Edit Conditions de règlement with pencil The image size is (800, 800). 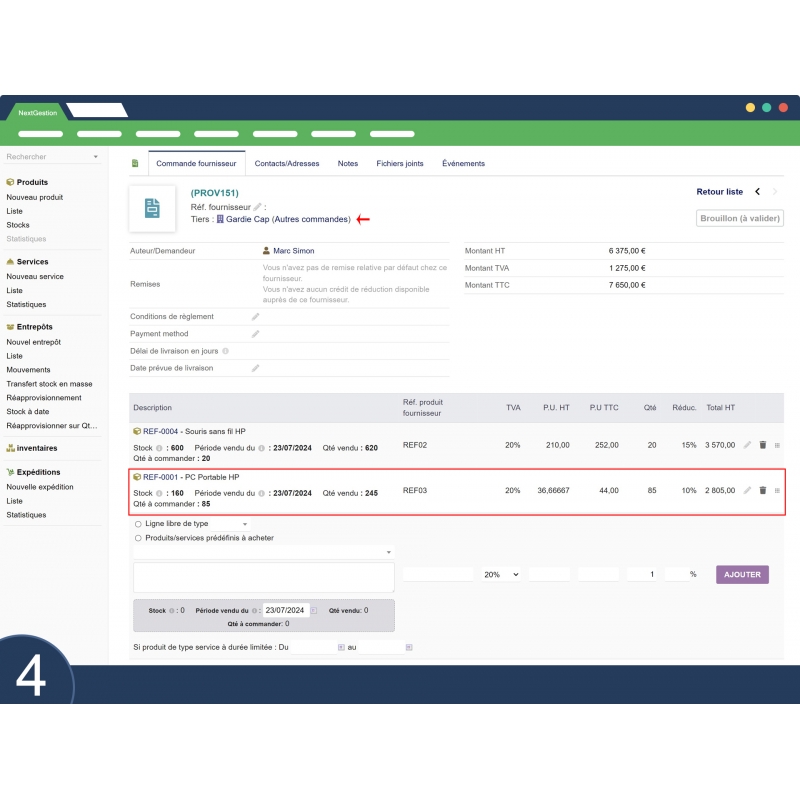256,317
